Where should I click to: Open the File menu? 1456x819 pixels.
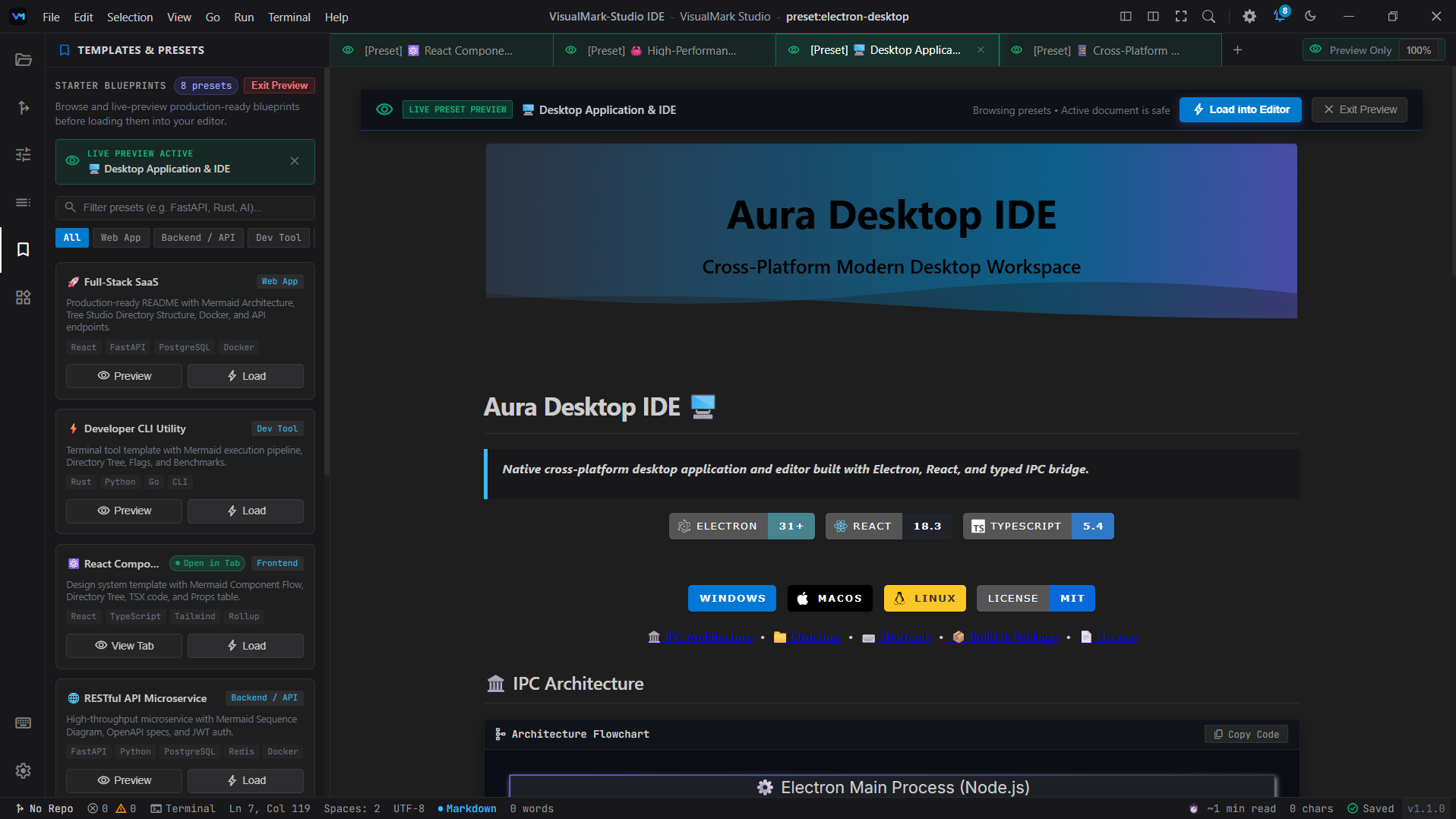(x=51, y=17)
